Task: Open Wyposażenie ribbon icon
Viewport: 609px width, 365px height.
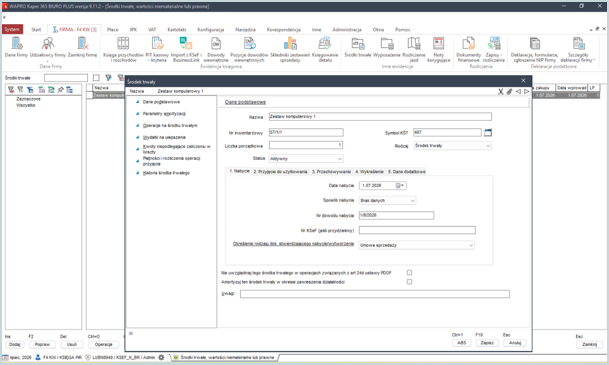Action: coord(387,47)
